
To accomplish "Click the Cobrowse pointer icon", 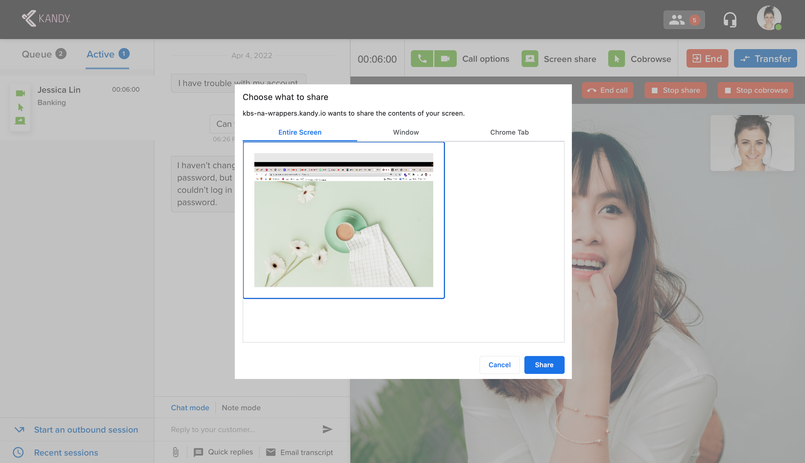I will point(617,59).
